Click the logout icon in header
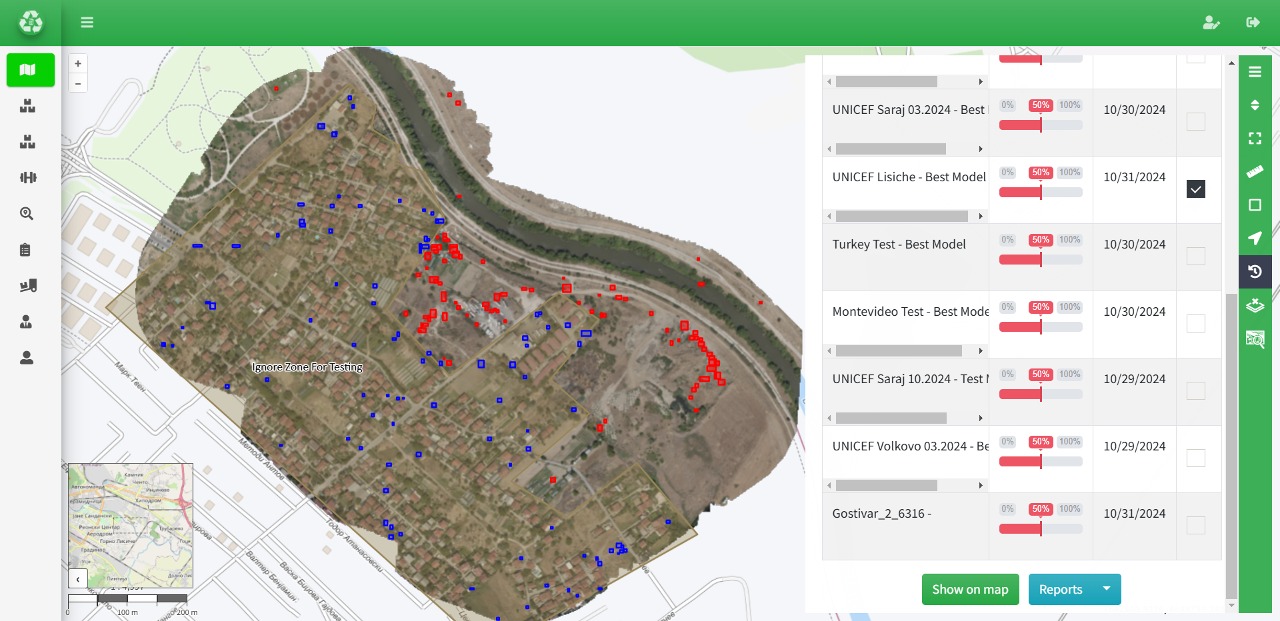The height and width of the screenshot is (621, 1280). click(1253, 22)
